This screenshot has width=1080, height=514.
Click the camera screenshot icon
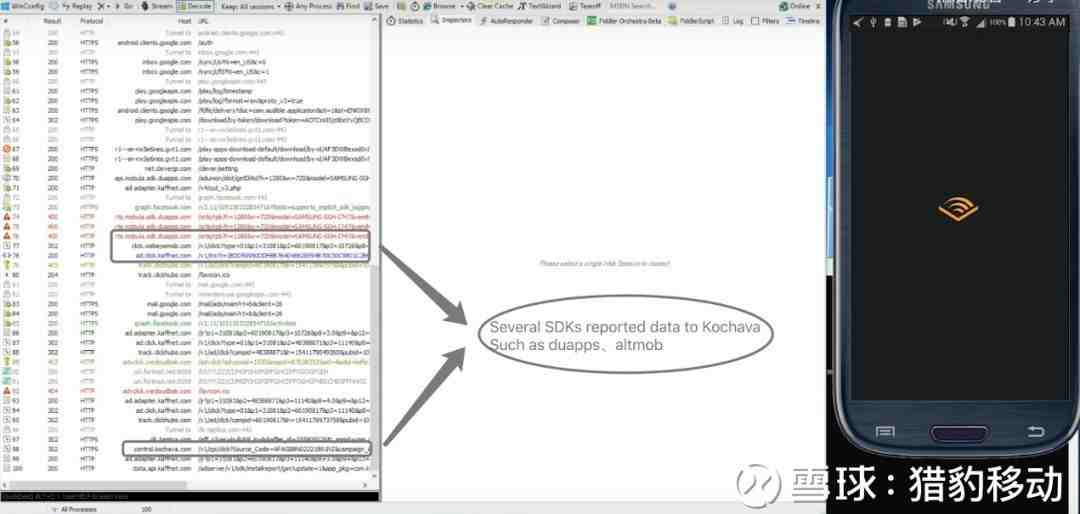coord(399,6)
